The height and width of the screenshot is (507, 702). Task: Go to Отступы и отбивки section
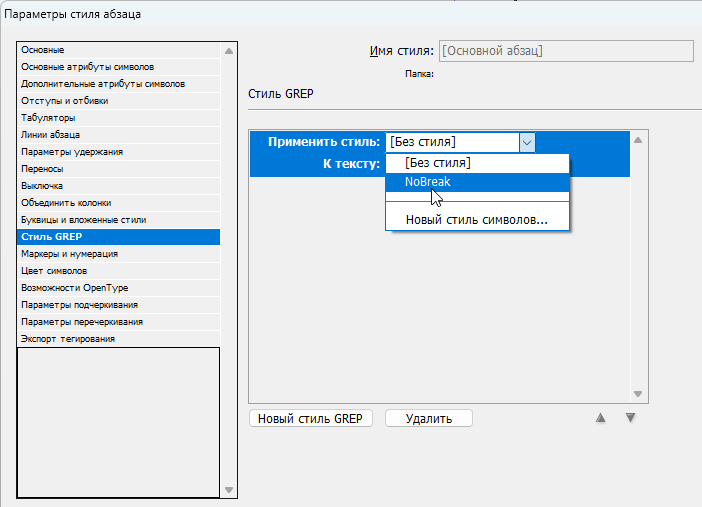point(65,101)
